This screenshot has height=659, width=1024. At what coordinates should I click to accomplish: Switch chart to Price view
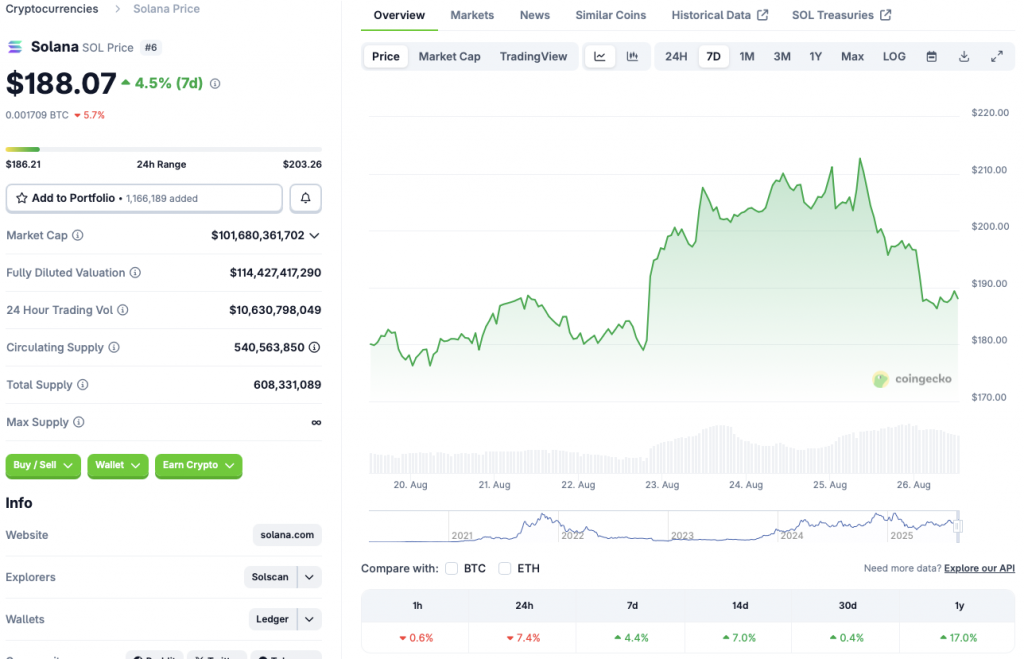point(385,57)
